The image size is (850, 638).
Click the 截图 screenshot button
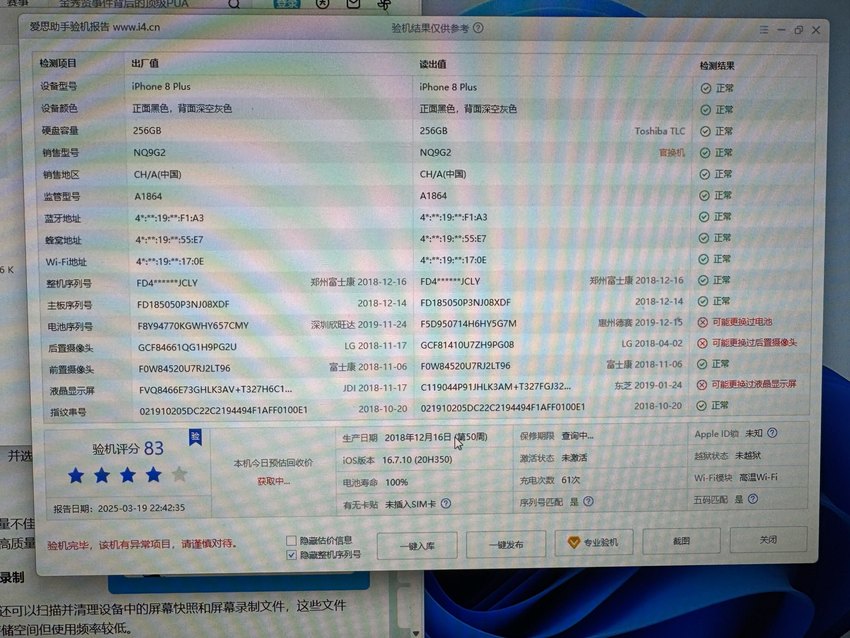[681, 540]
